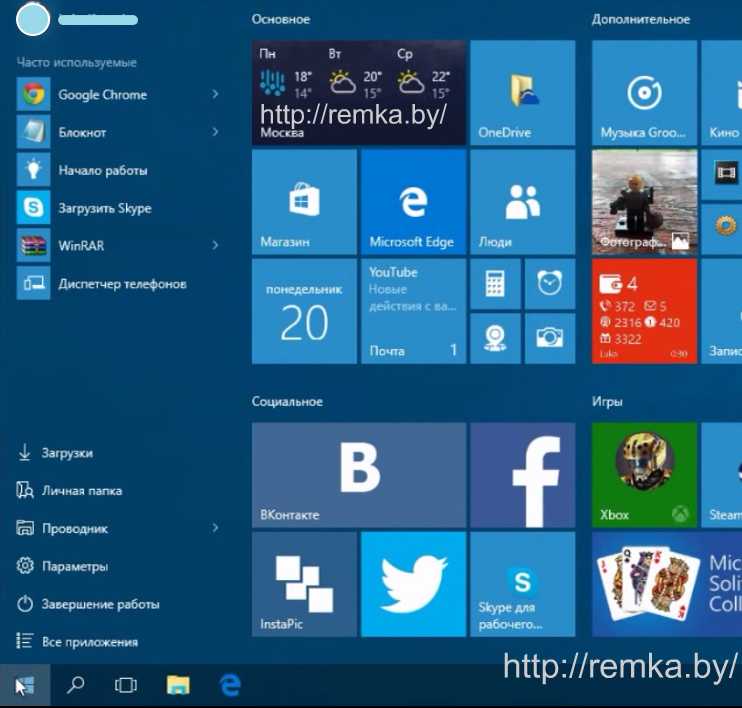Expand Блокнот jump list arrow
Viewport: 742px width, 708px height.
215,132
